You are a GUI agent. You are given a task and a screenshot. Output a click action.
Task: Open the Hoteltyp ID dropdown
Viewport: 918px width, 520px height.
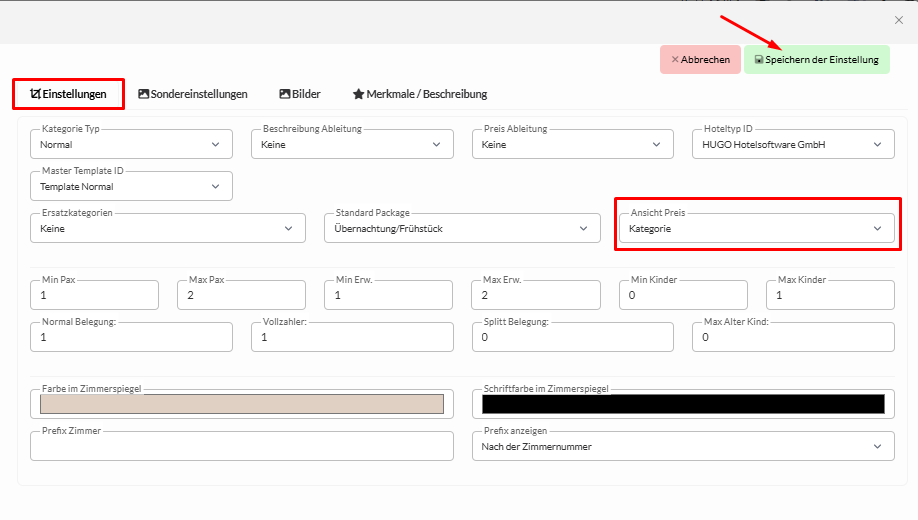pos(793,145)
